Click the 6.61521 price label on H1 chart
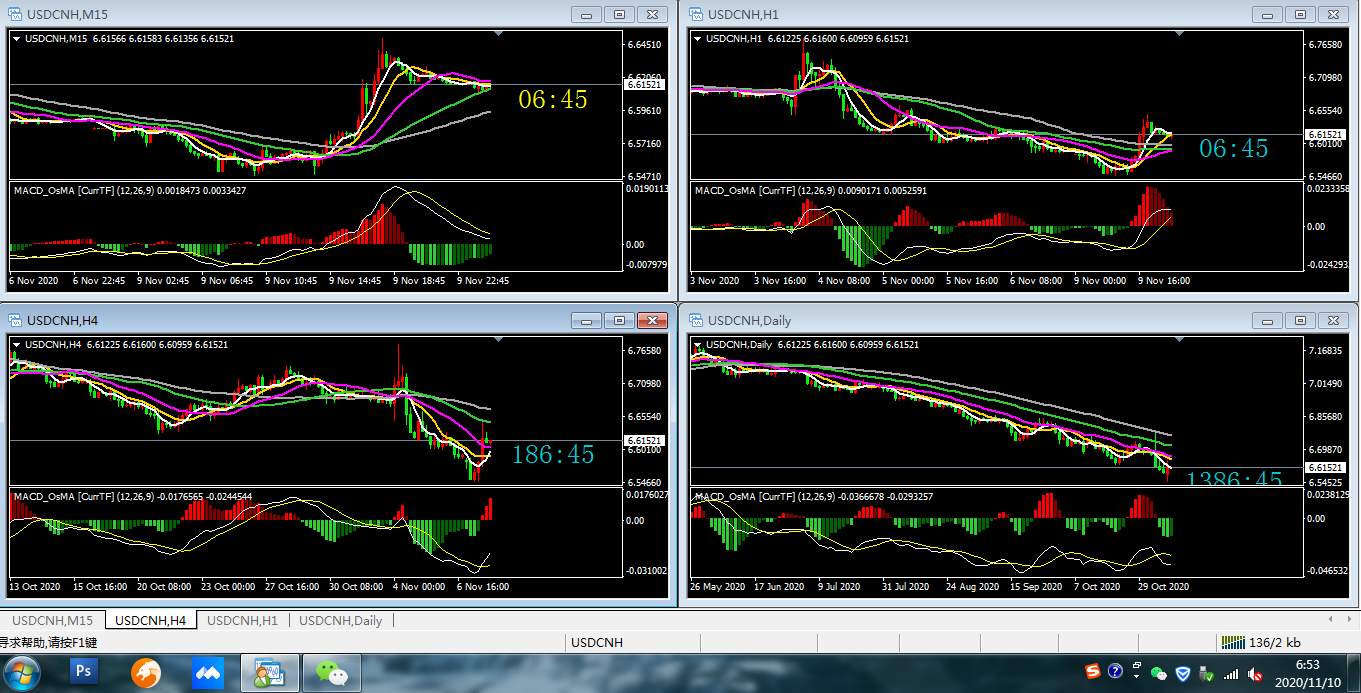 (1324, 134)
